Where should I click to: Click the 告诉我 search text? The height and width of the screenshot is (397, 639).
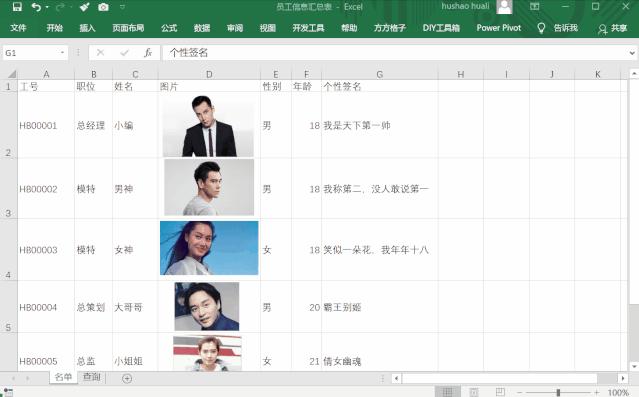tap(566, 28)
